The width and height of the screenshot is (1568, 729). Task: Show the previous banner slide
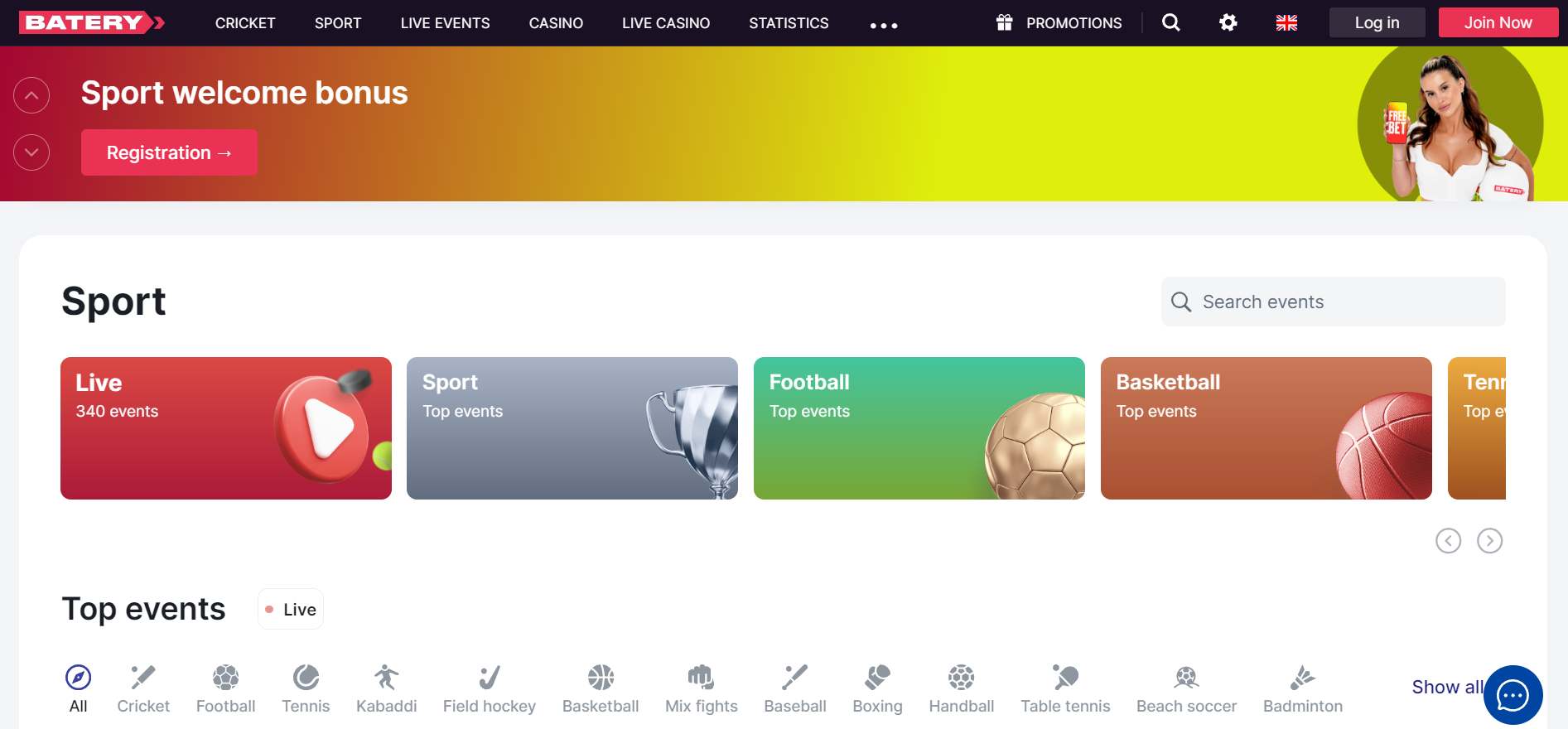(x=31, y=95)
